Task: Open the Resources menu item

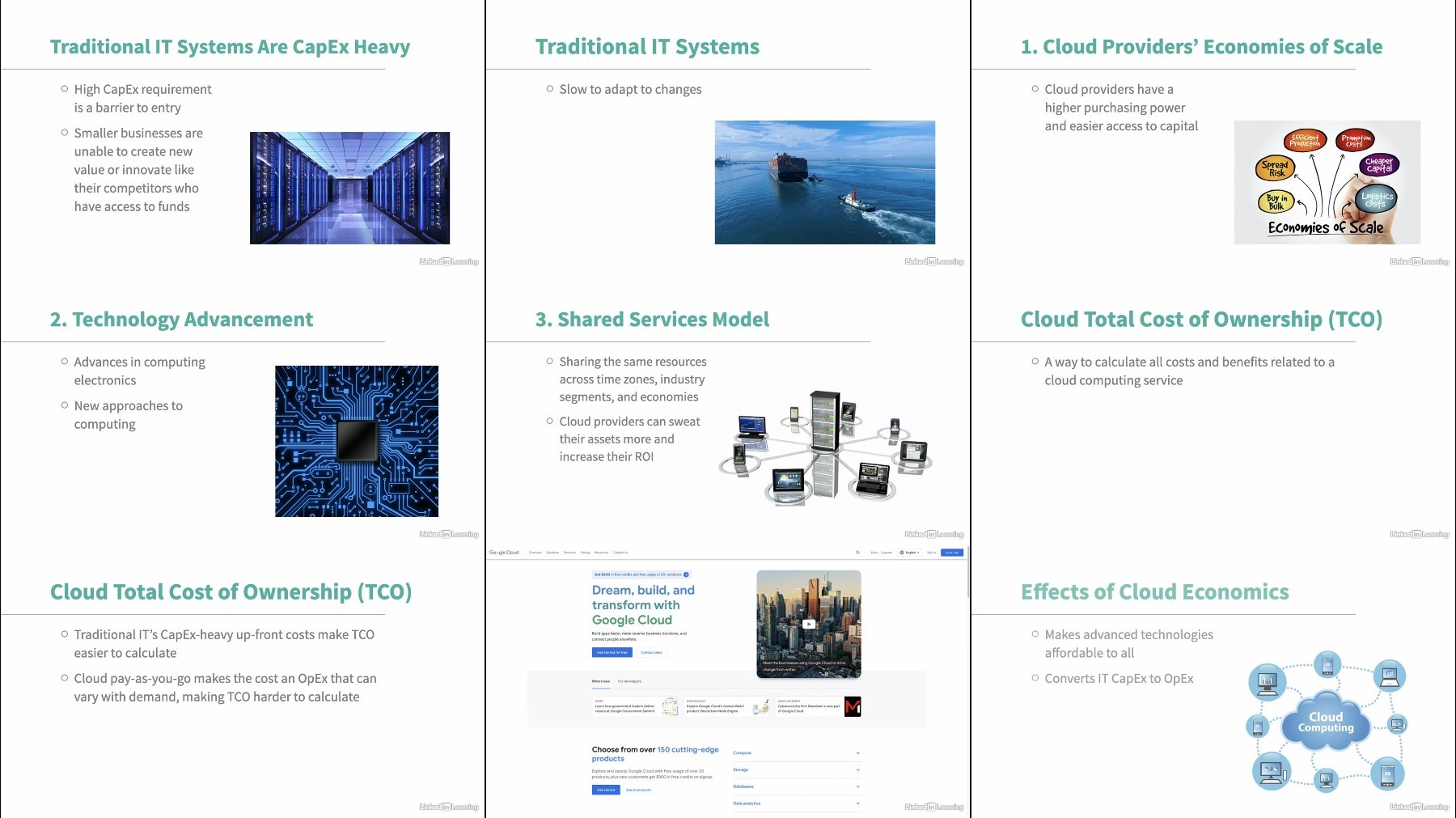Action: (601, 553)
